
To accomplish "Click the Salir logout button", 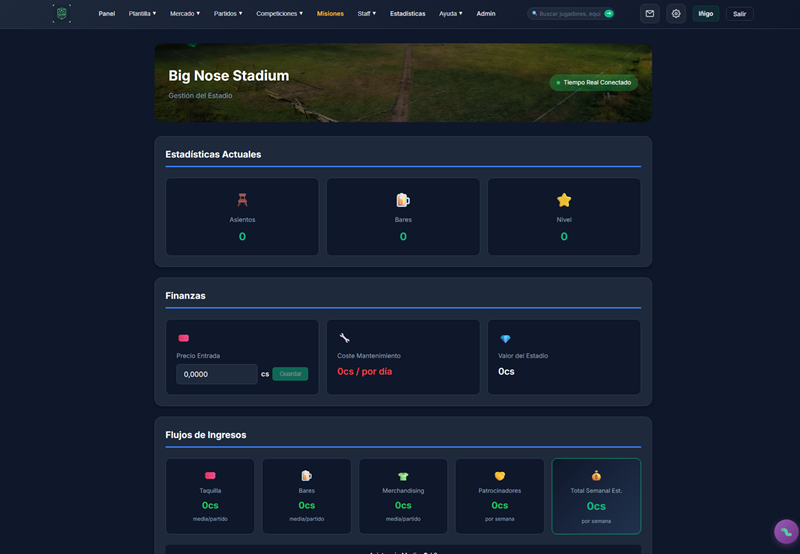I will coord(739,14).
